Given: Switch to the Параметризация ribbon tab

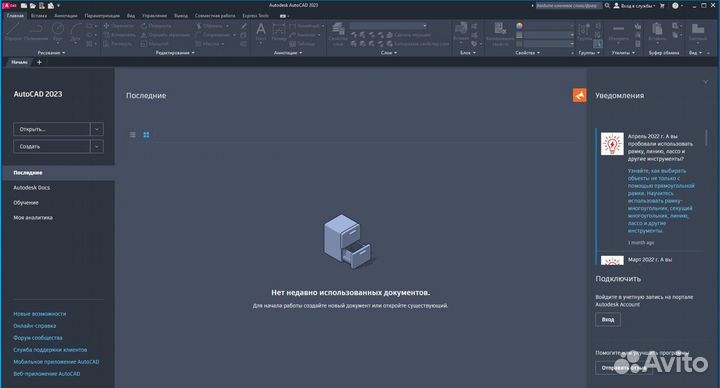Looking at the screenshot, I should [x=102, y=16].
